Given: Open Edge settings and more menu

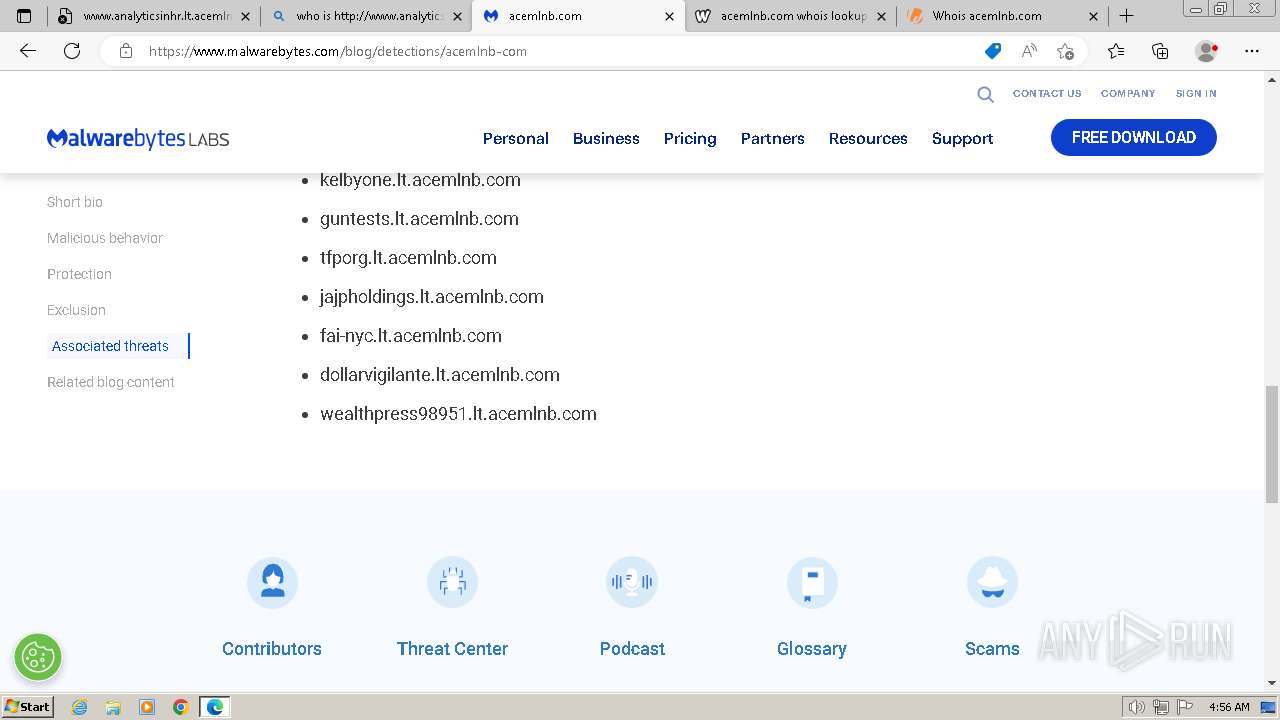Looking at the screenshot, I should point(1252,51).
